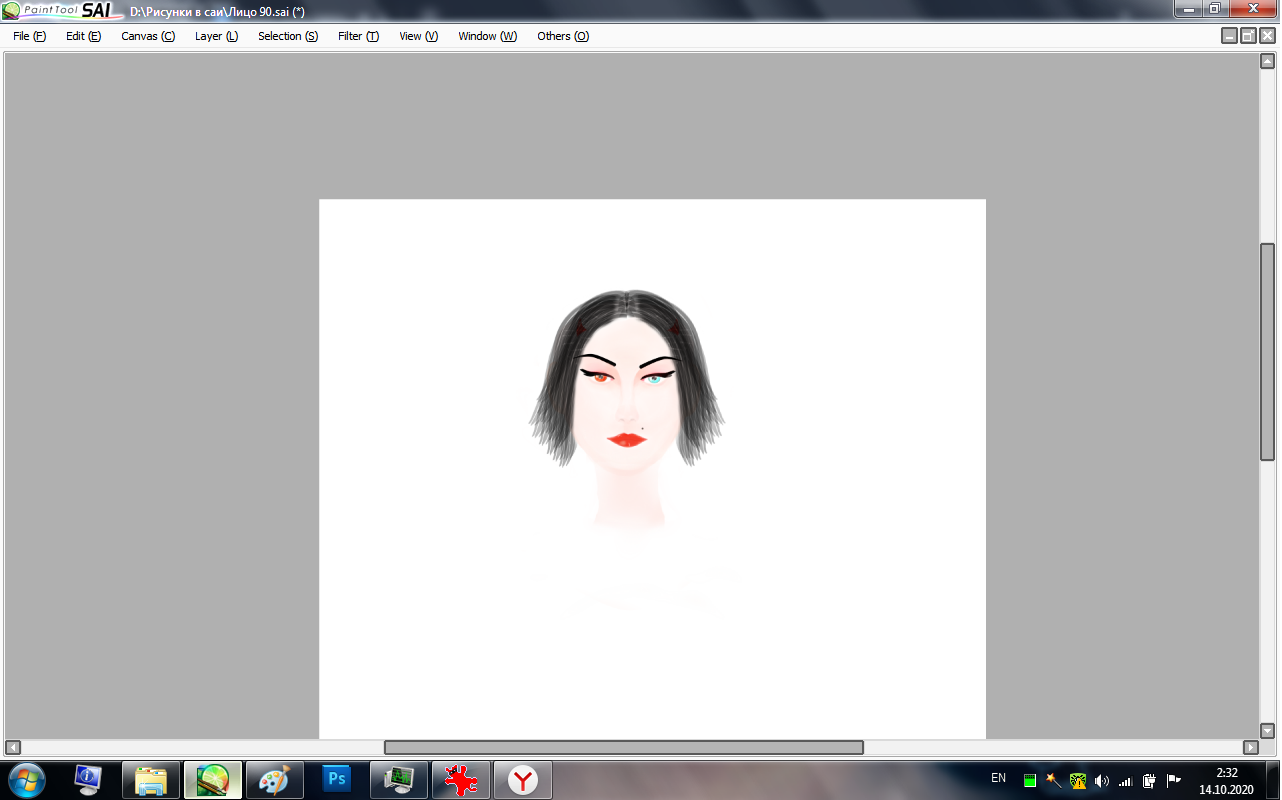Expand the Filter menu

point(358,36)
